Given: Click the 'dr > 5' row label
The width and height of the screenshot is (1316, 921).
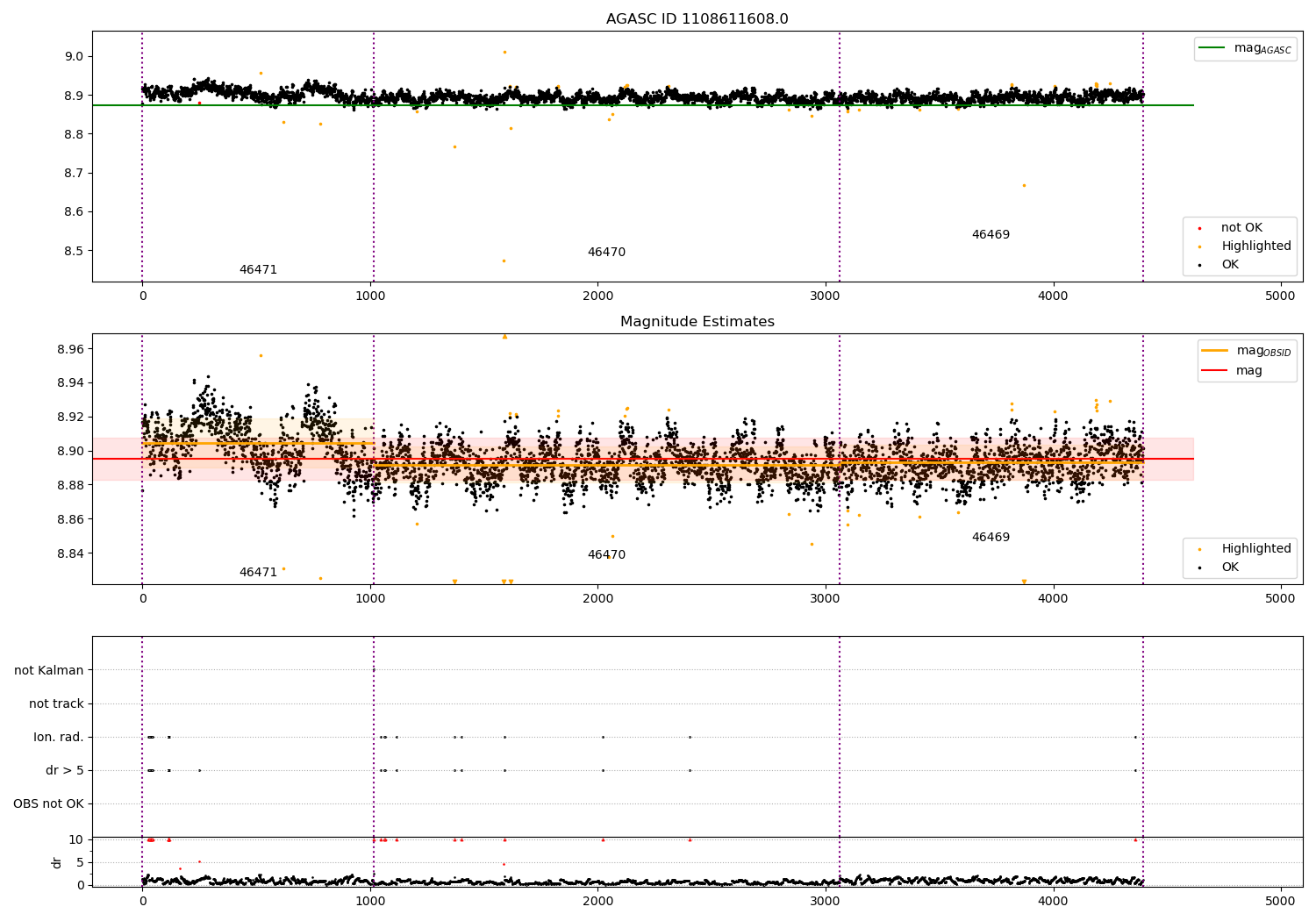Looking at the screenshot, I should pyautogui.click(x=65, y=771).
